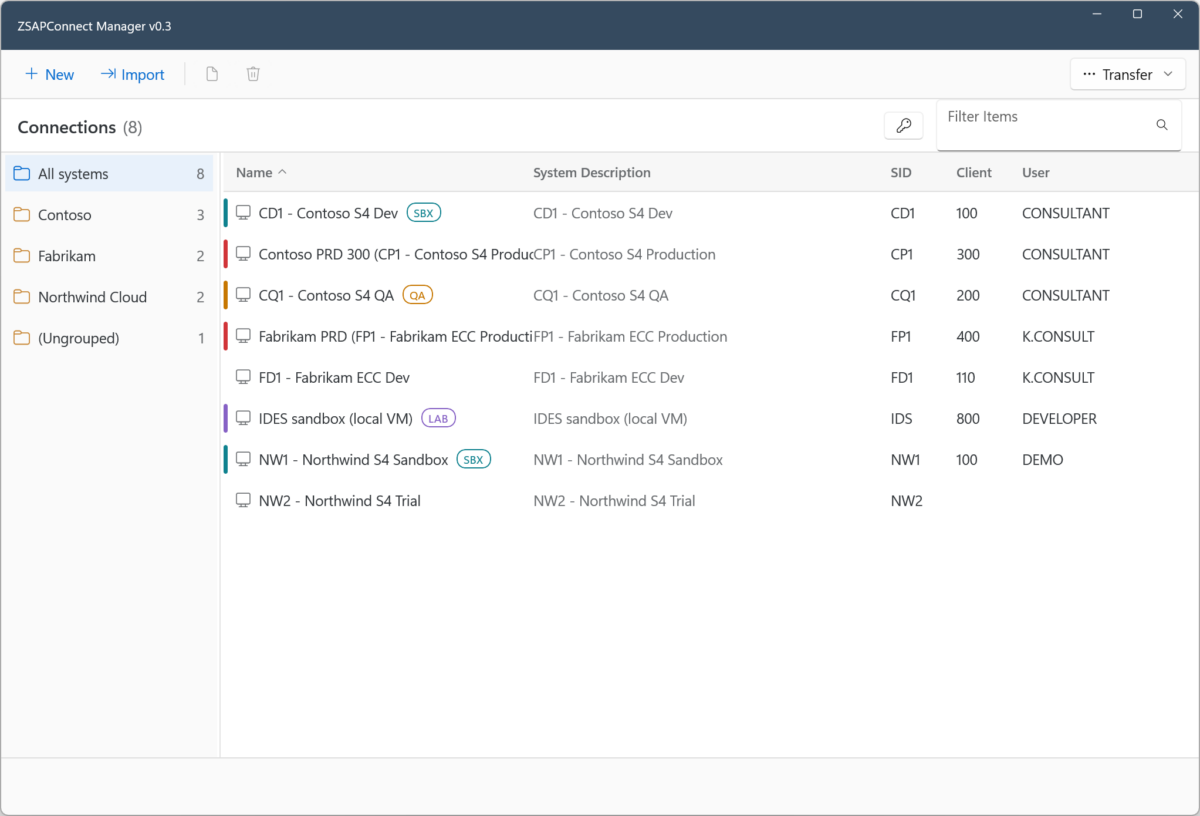Click the key password icon button
The width and height of the screenshot is (1200, 816).
(x=903, y=126)
